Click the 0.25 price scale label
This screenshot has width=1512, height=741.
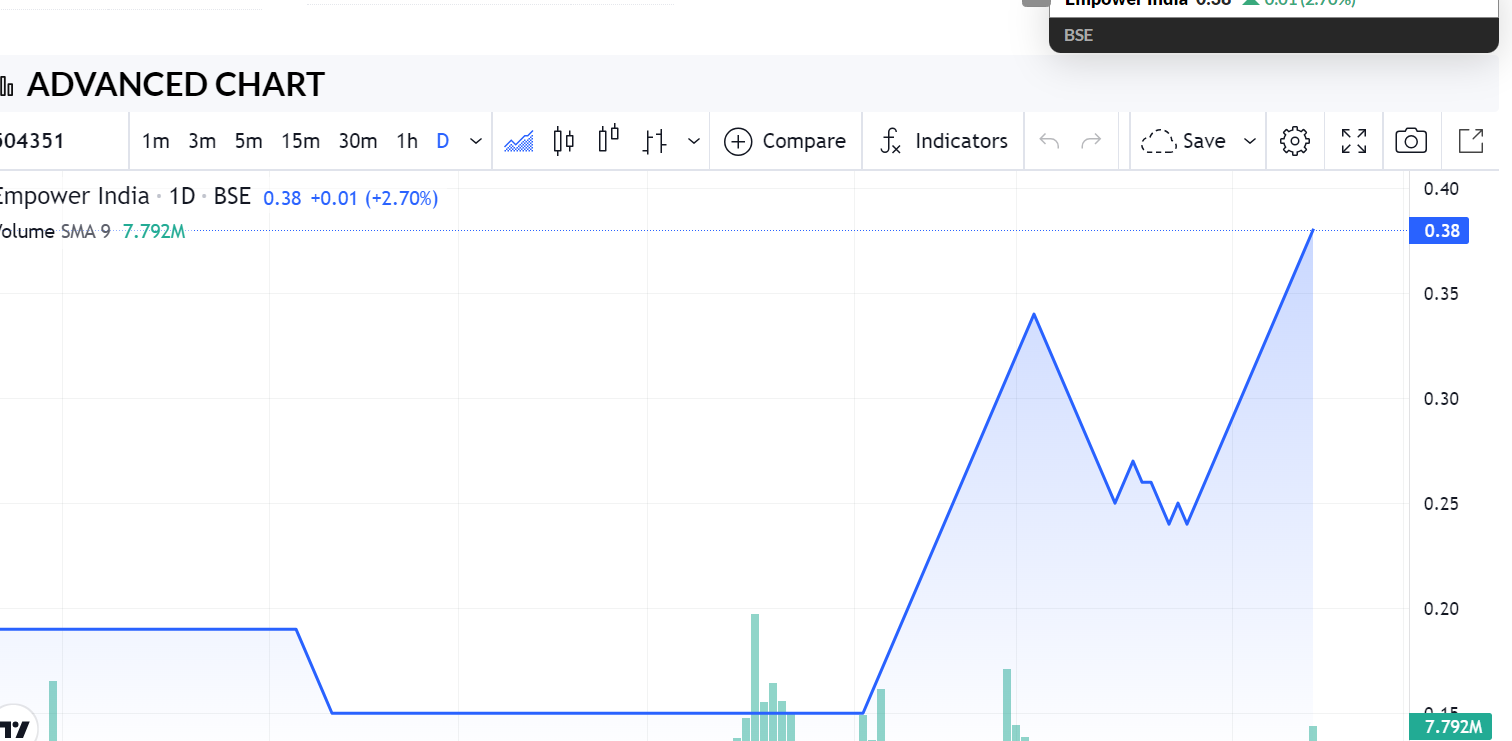(1439, 504)
